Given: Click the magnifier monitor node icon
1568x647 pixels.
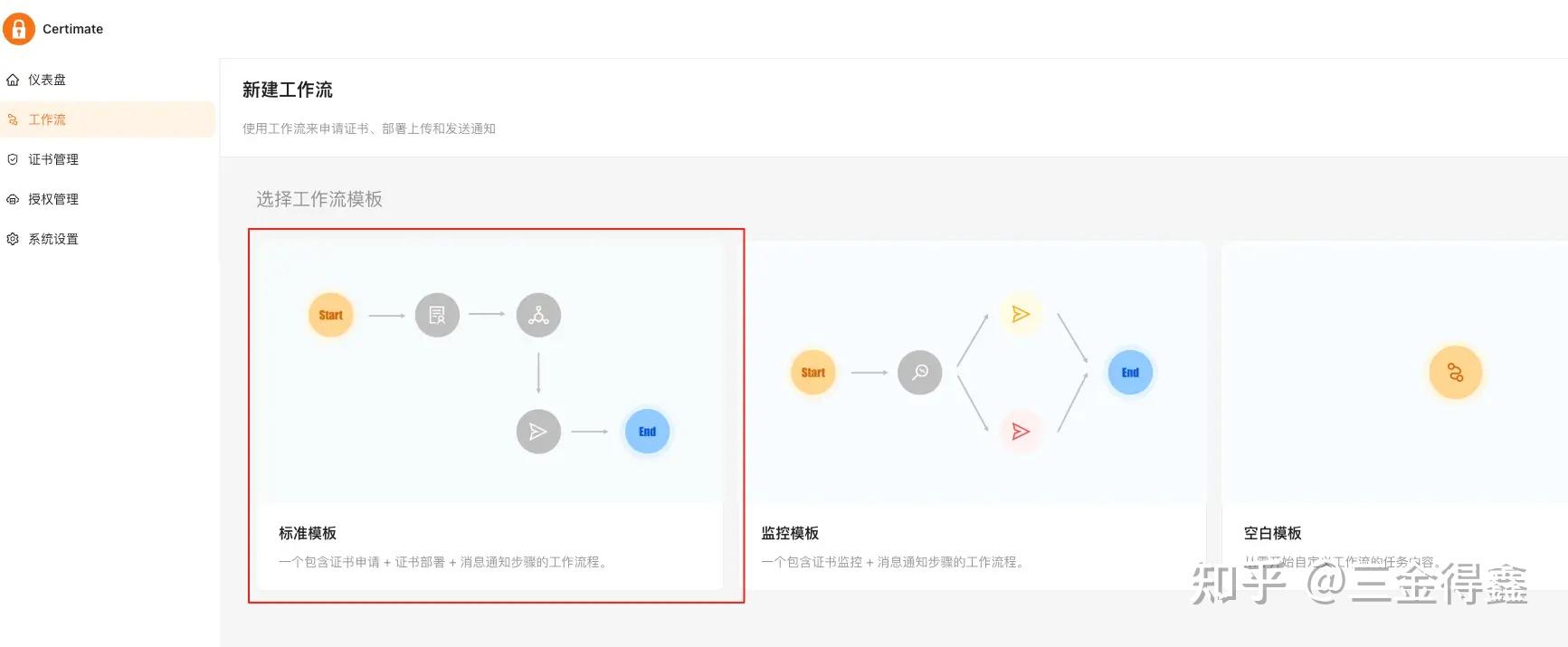Looking at the screenshot, I should 920,372.
